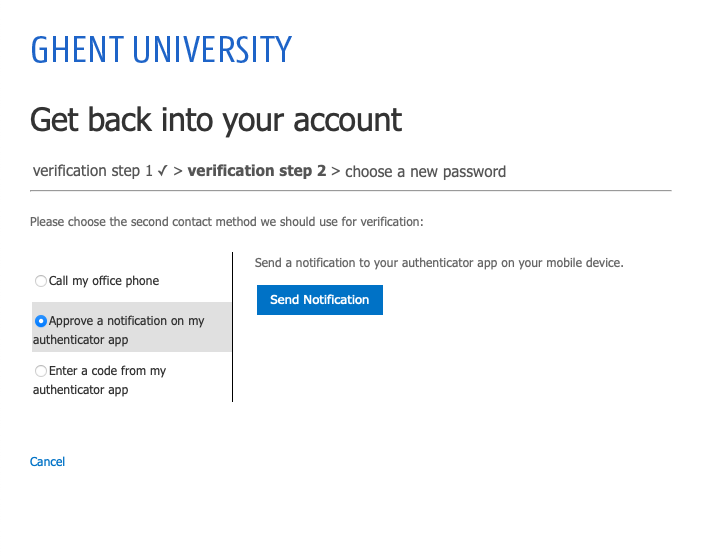Image resolution: width=725 pixels, height=559 pixels.
Task: Click the Please choose the second contact method text
Action: [227, 222]
